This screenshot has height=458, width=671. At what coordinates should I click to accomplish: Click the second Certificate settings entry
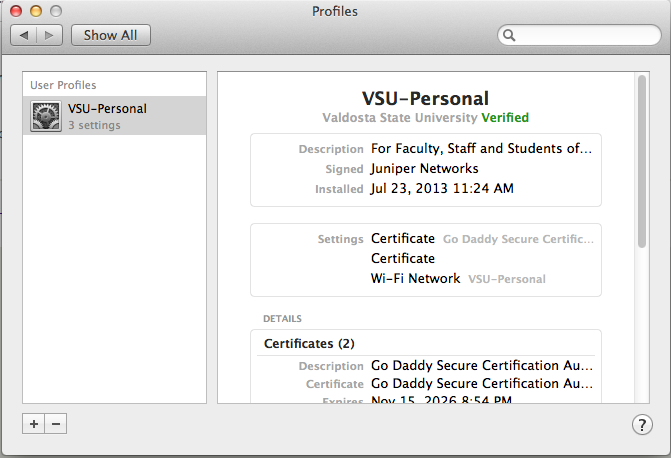point(403,259)
